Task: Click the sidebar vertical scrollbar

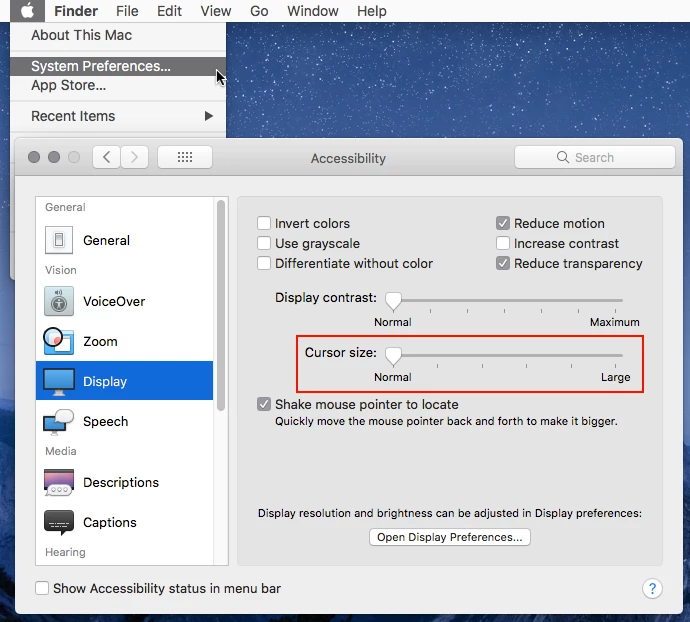Action: 221,305
